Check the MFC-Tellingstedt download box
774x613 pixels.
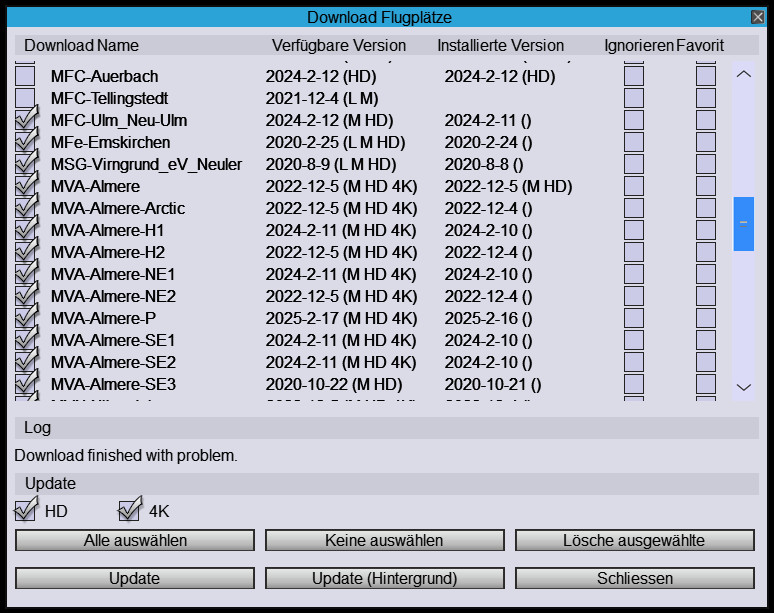[x=25, y=98]
